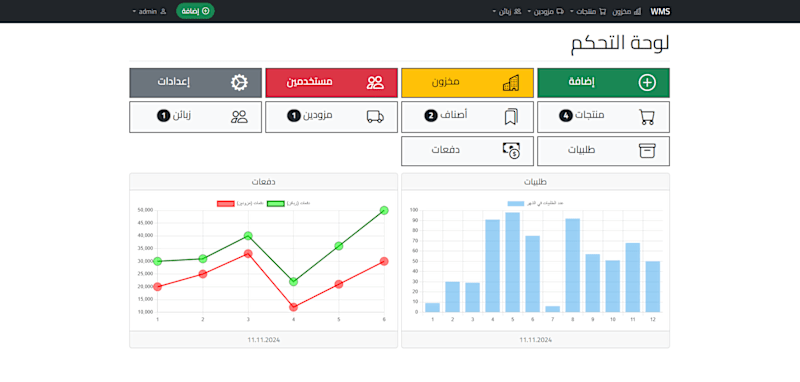Image resolution: width=800 pixels, height=382 pixels.
Task: Click the month 4 bar in the طلبيات chart
Action: 492,266
